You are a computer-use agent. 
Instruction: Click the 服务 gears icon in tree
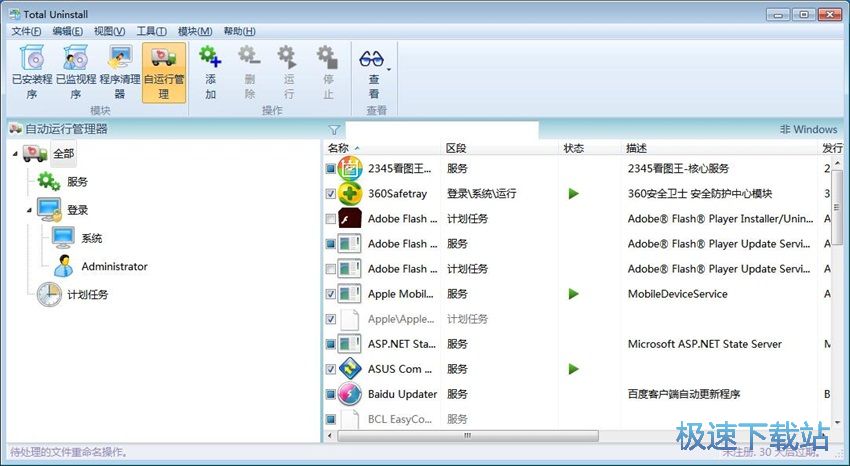point(49,182)
